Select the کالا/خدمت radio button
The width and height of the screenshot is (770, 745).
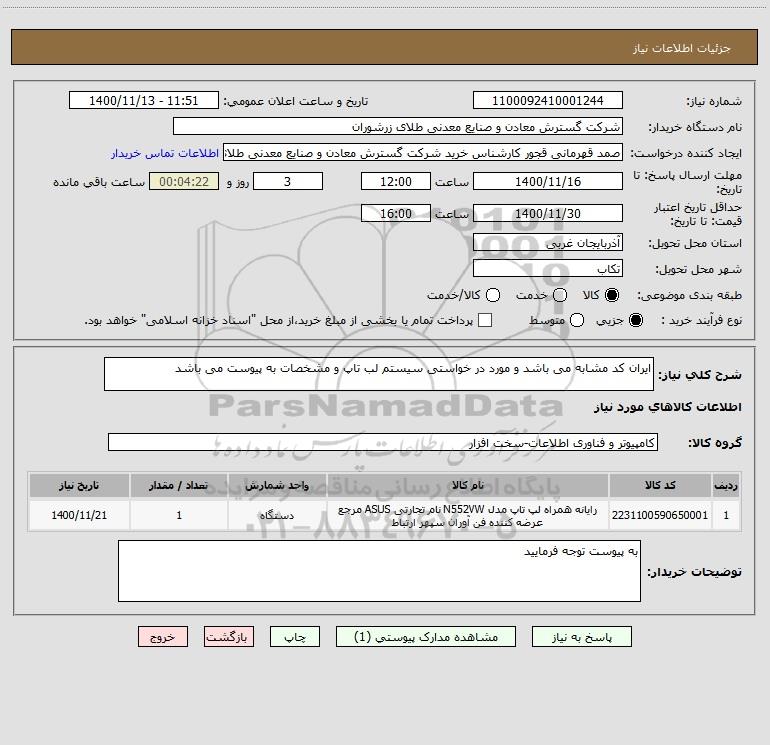coord(493,295)
